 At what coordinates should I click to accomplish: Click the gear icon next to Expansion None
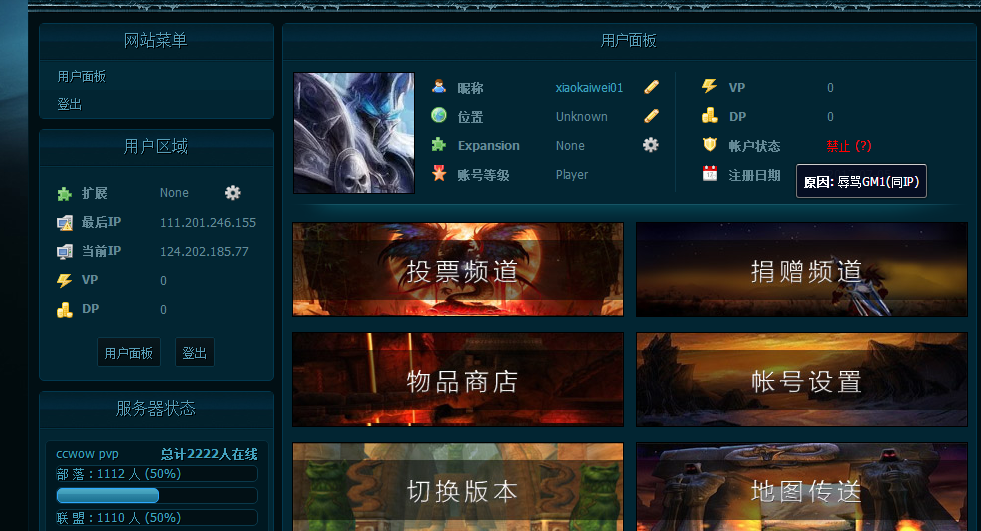651,145
